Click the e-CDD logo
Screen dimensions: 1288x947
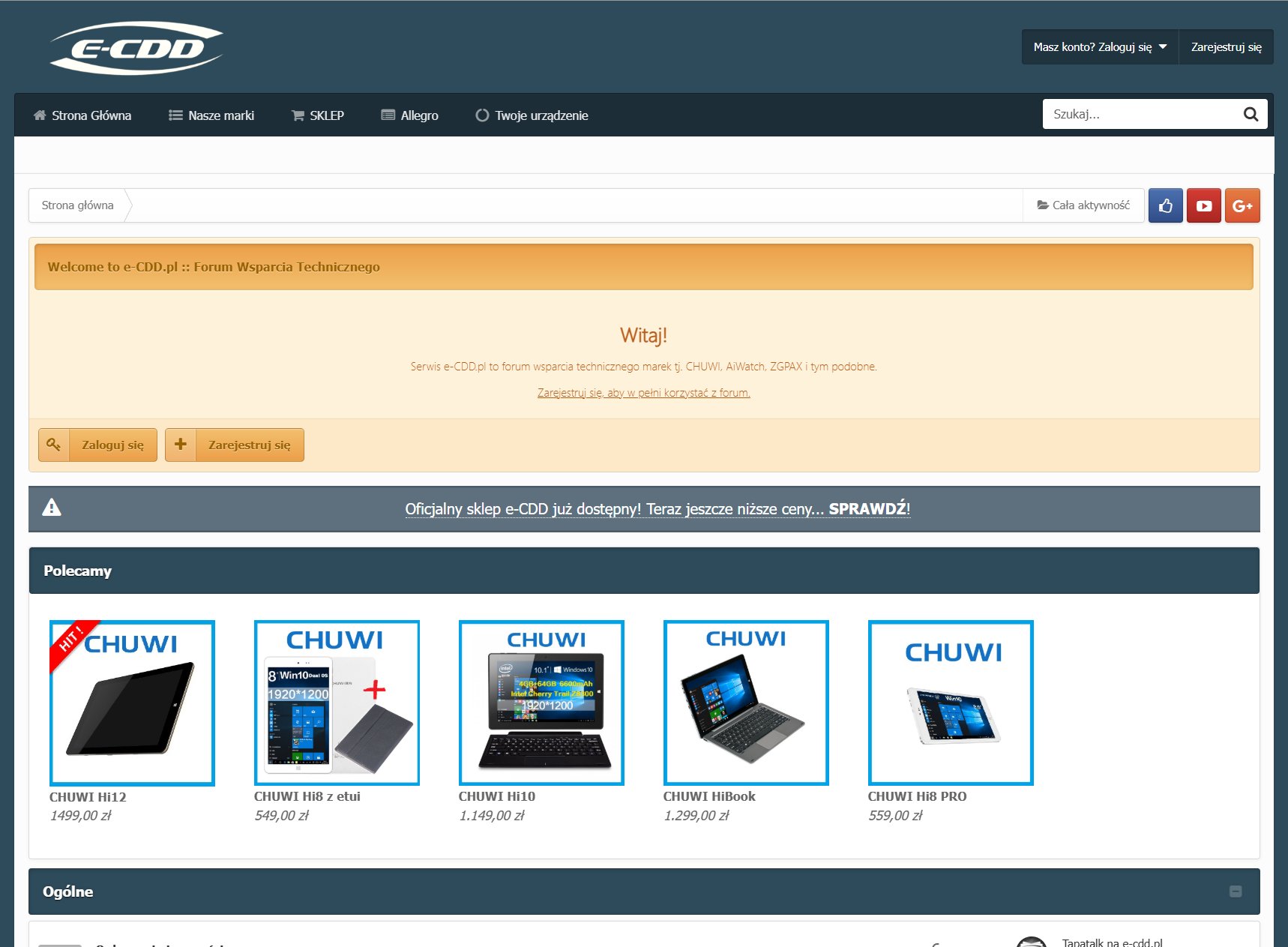click(x=136, y=48)
